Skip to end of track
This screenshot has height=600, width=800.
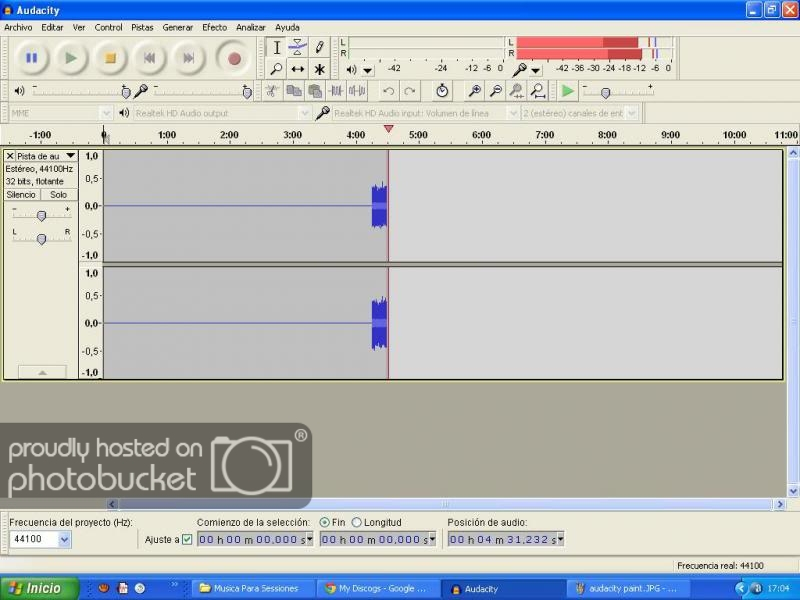pyautogui.click(x=189, y=58)
